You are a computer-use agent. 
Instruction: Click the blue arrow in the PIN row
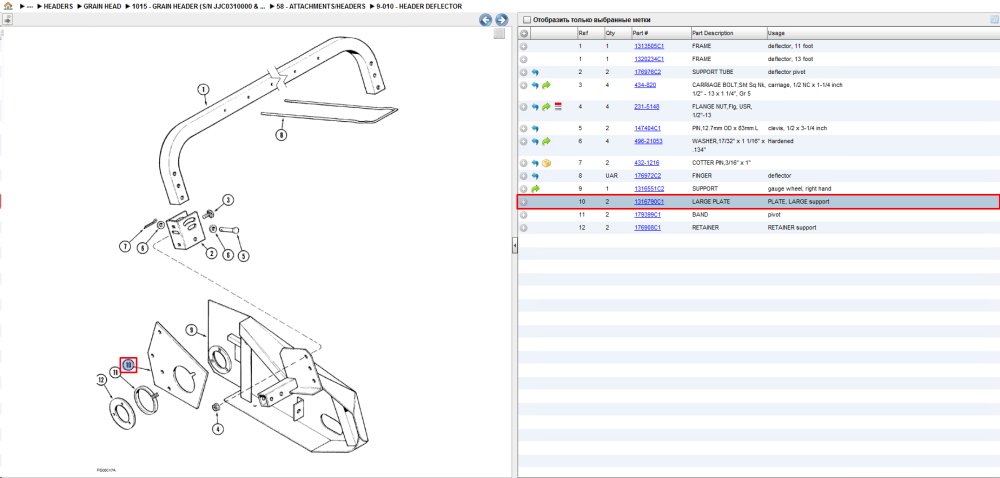535,129
